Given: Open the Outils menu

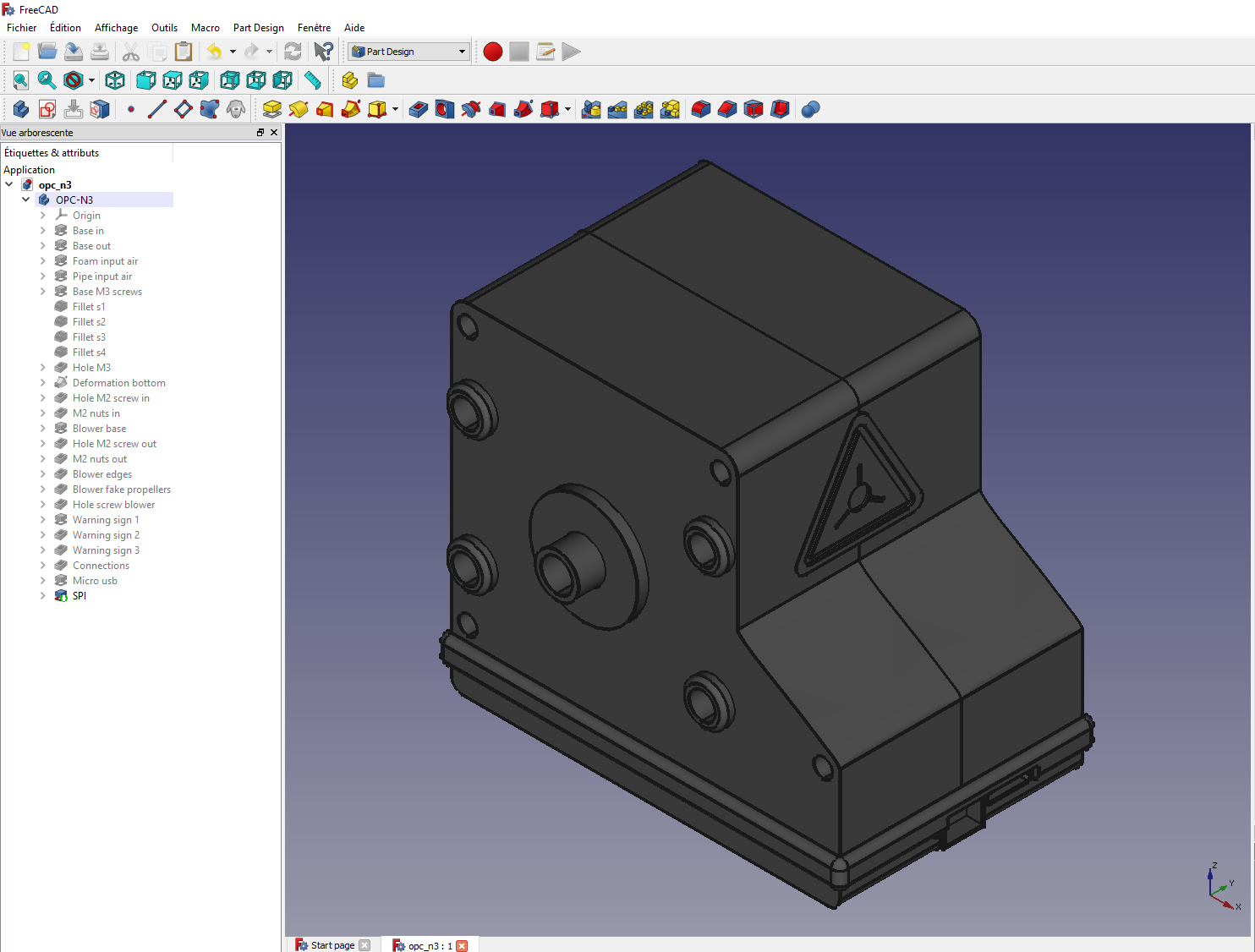Looking at the screenshot, I should coord(165,28).
